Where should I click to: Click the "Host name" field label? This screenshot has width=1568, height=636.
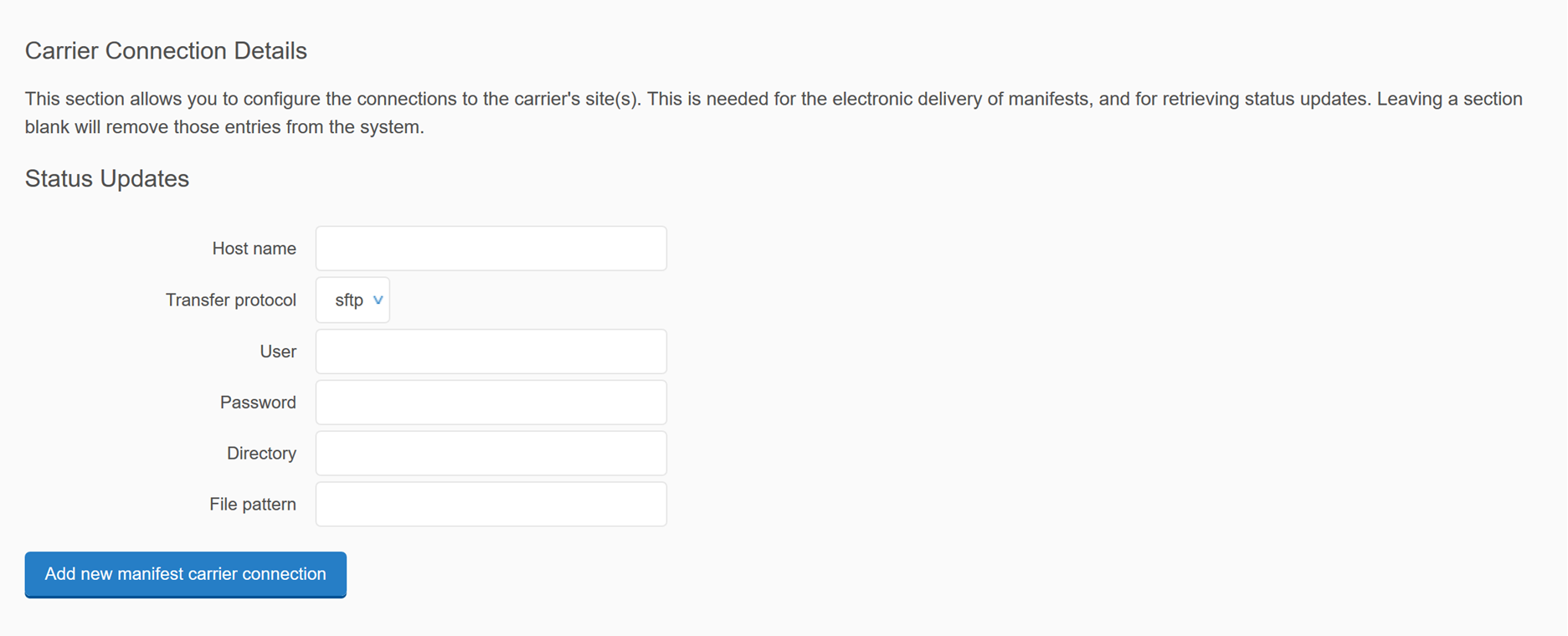[x=254, y=249]
